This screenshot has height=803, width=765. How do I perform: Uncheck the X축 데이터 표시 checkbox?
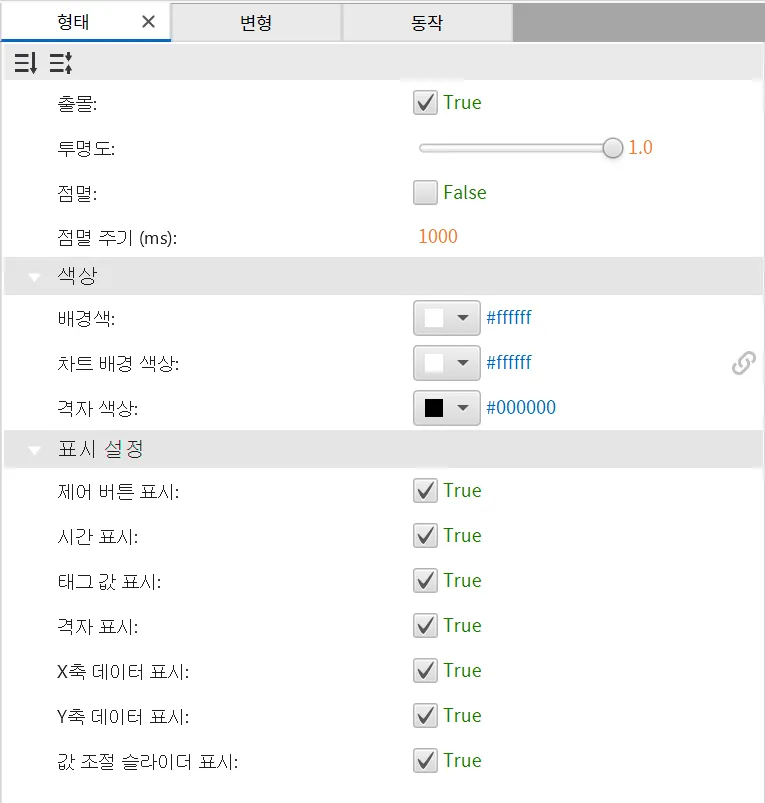click(425, 671)
